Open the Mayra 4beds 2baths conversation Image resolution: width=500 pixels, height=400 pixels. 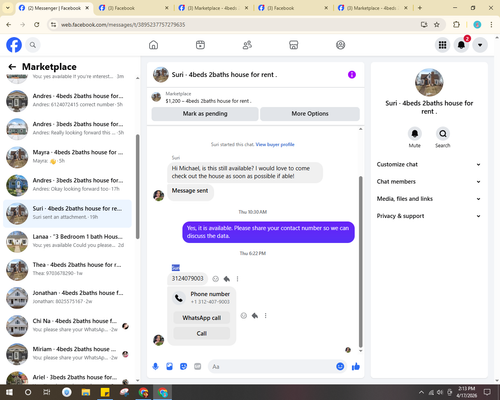[67, 157]
